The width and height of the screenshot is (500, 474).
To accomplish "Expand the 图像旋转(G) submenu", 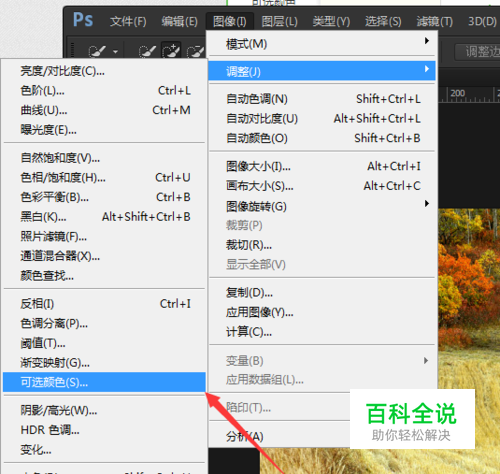I will point(322,206).
